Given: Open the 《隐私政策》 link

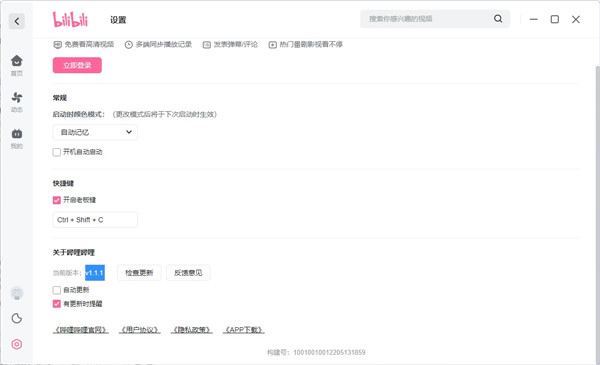Looking at the screenshot, I should (x=192, y=330).
